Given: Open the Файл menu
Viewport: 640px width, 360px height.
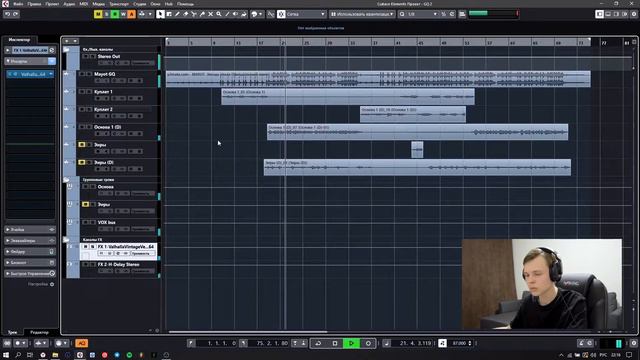Looking at the screenshot, I should [18, 4].
